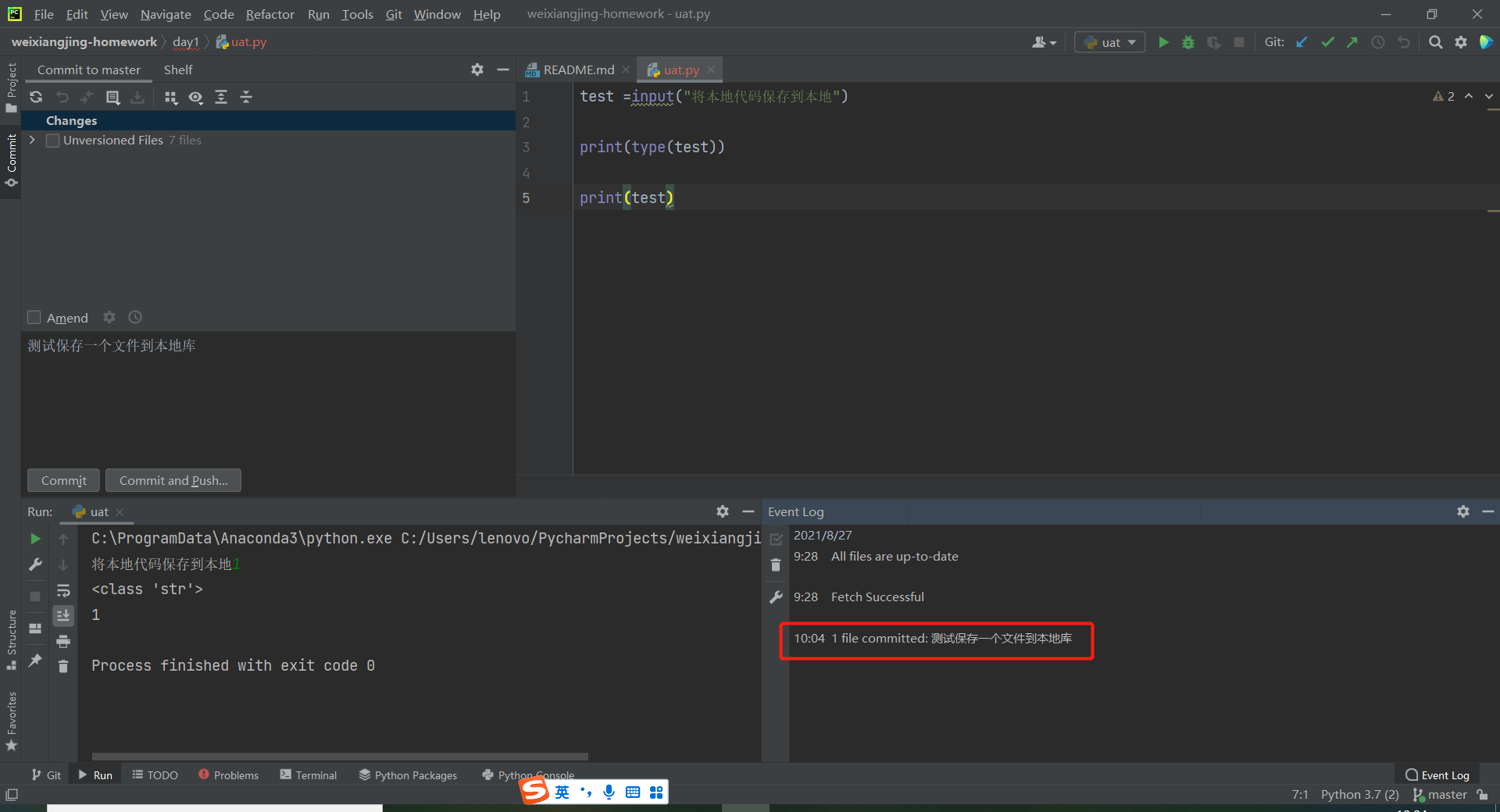This screenshot has width=1500, height=812.
Task: Clear the Event Log with trash icon
Action: (776, 564)
